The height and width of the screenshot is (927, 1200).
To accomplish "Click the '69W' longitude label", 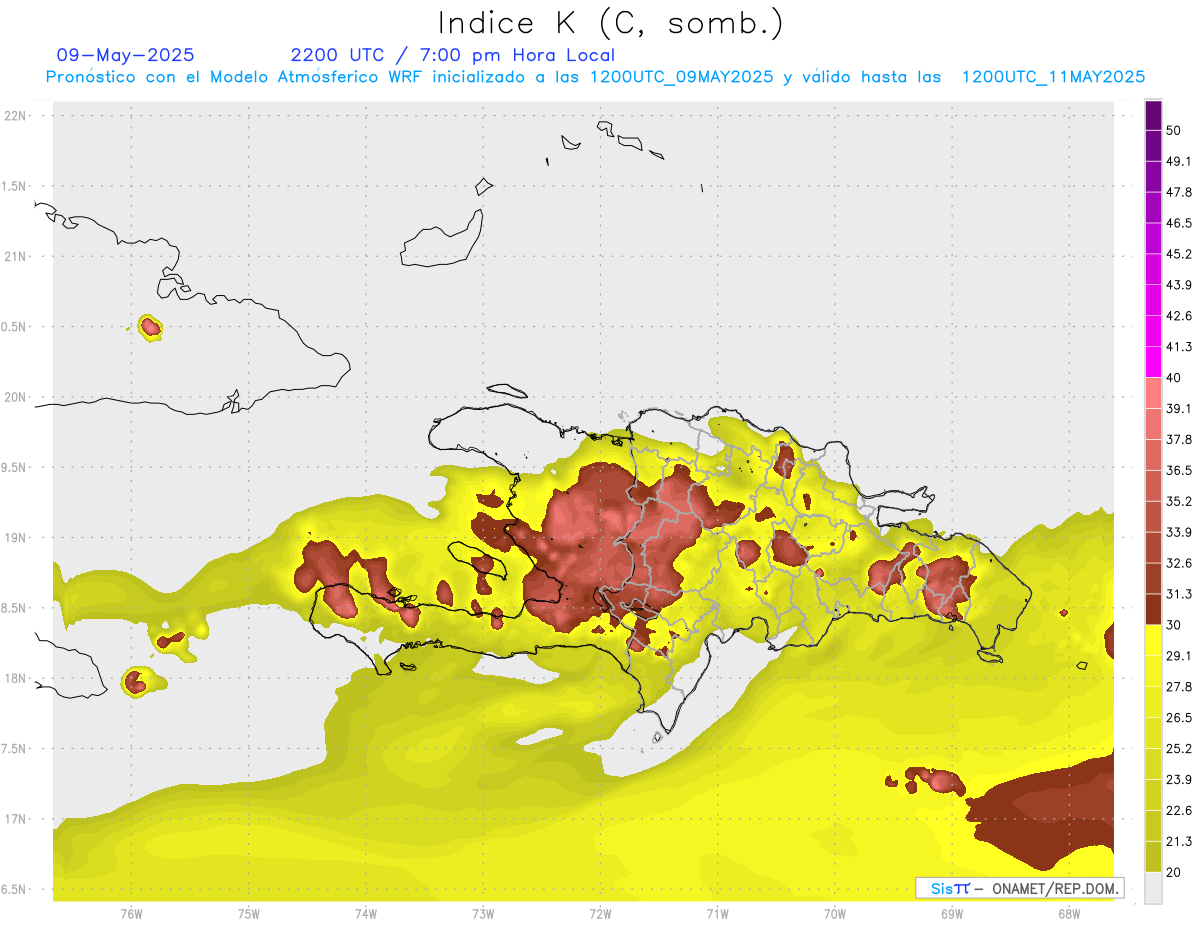I will pyautogui.click(x=951, y=913).
